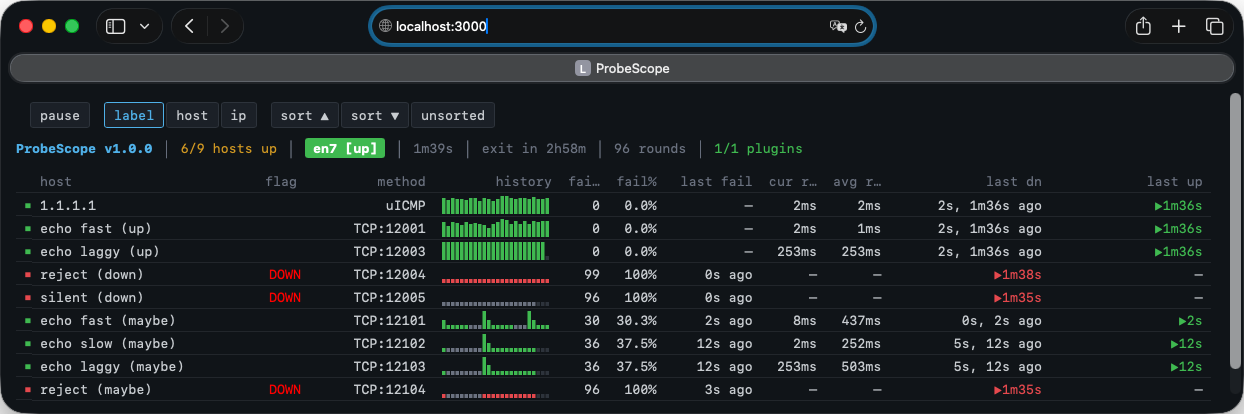Show tab overview icon

click(1214, 27)
